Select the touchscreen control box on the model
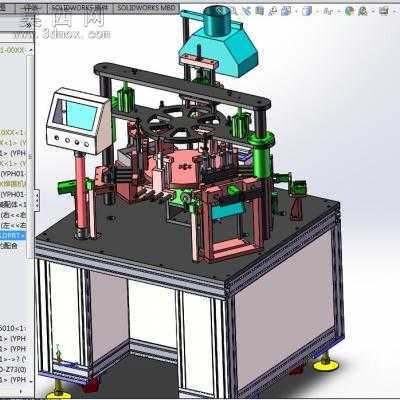This screenshot has width=400, height=400. pos(78,121)
